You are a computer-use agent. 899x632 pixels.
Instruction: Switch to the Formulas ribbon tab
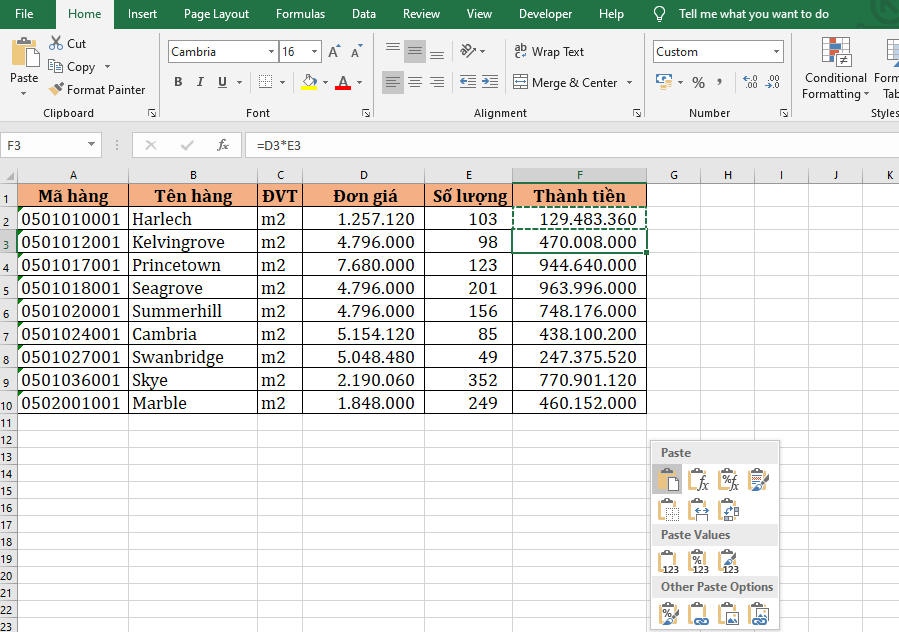(x=300, y=14)
